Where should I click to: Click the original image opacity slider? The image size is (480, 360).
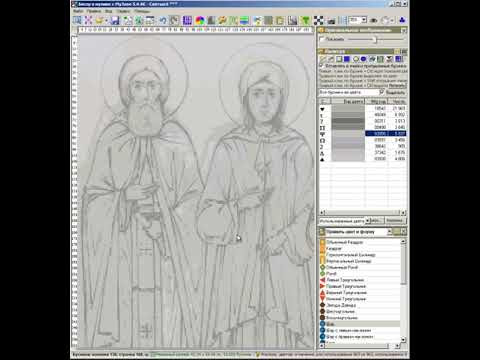[375, 40]
